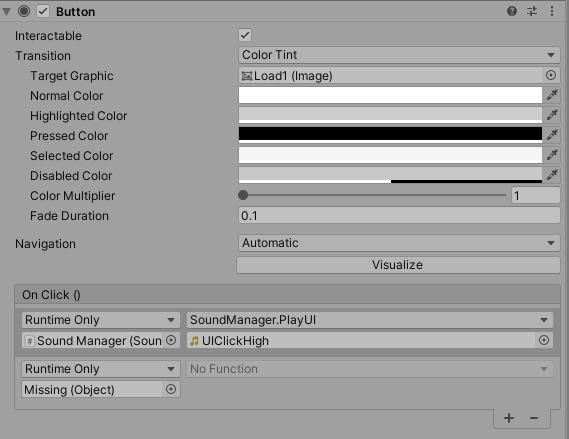Click the Pressed Color label
Image resolution: width=569 pixels, height=439 pixels.
[69, 135]
